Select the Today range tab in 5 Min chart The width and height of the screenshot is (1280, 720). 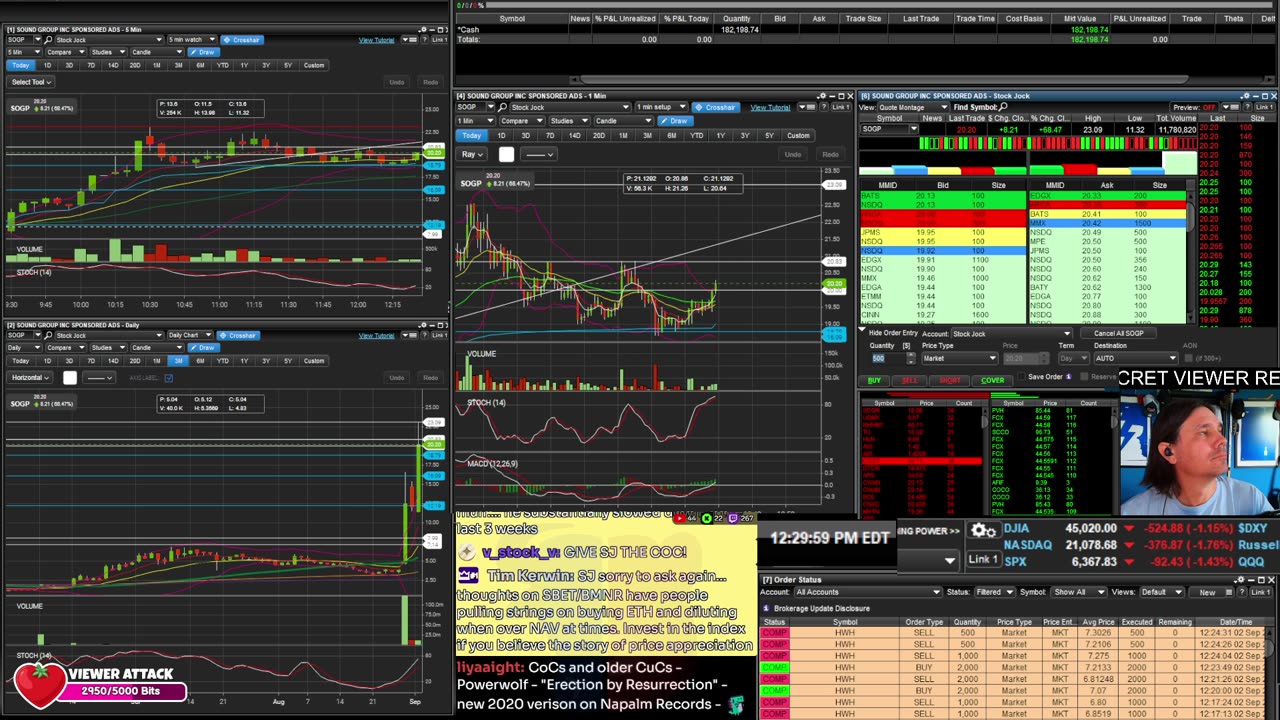(x=19, y=66)
